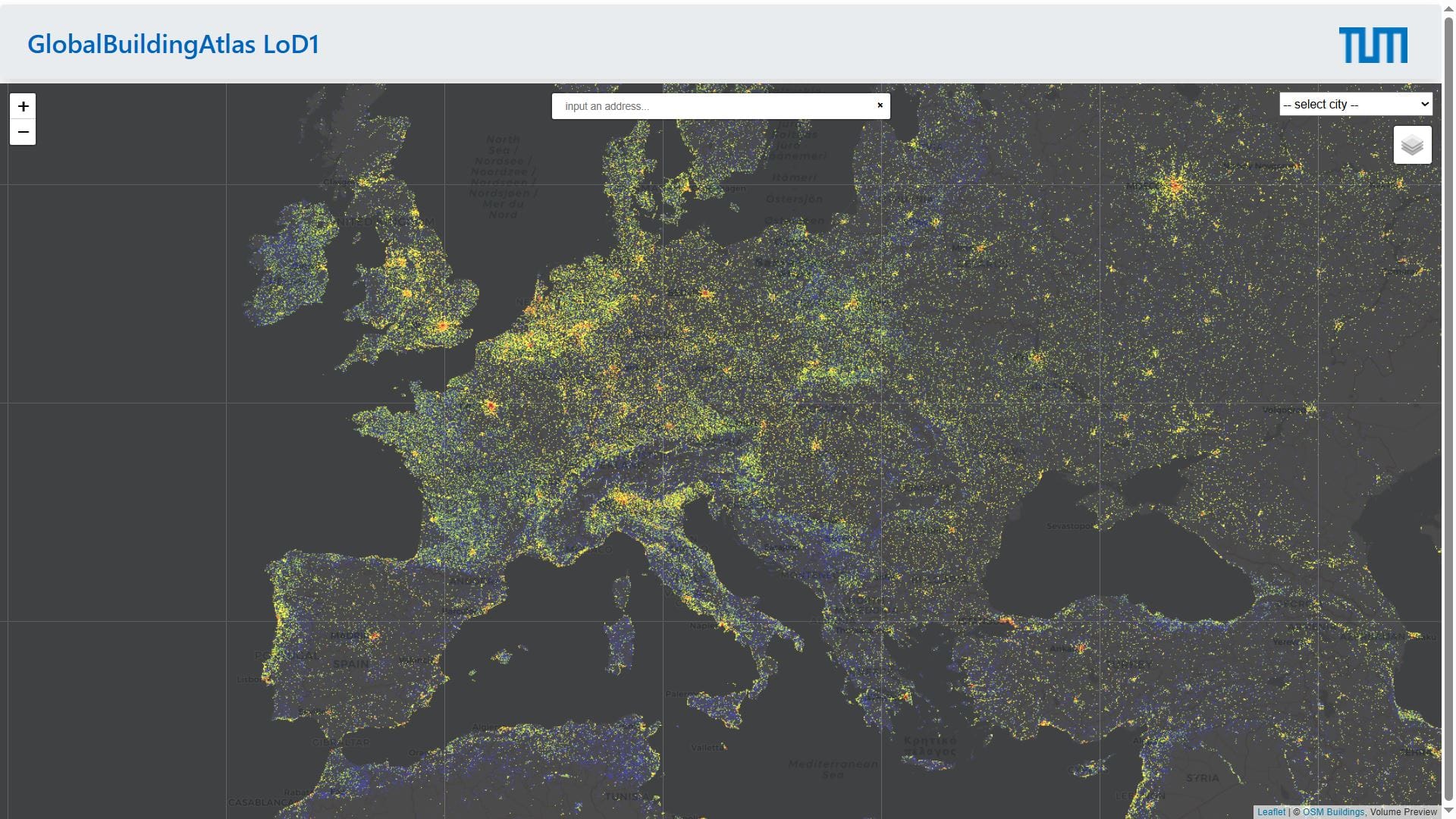Click the CASABLANCA label on the map

pyautogui.click(x=260, y=802)
